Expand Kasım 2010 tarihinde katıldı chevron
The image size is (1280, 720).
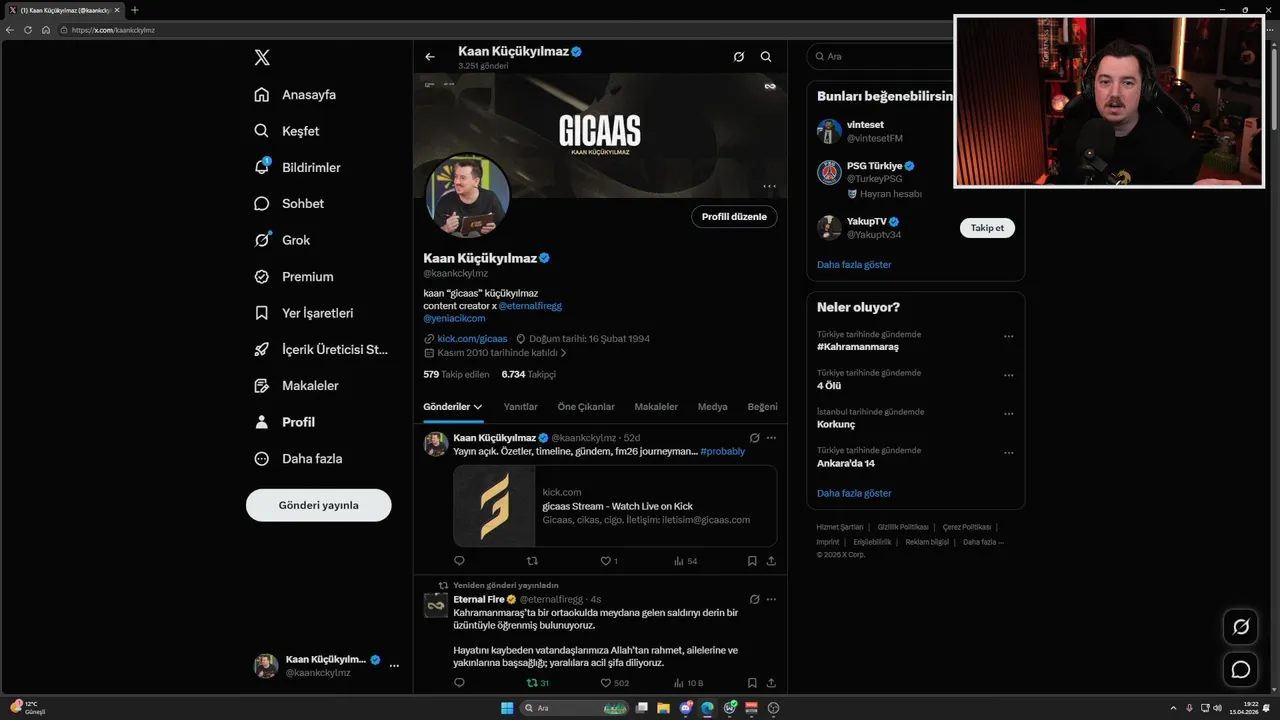pos(564,353)
